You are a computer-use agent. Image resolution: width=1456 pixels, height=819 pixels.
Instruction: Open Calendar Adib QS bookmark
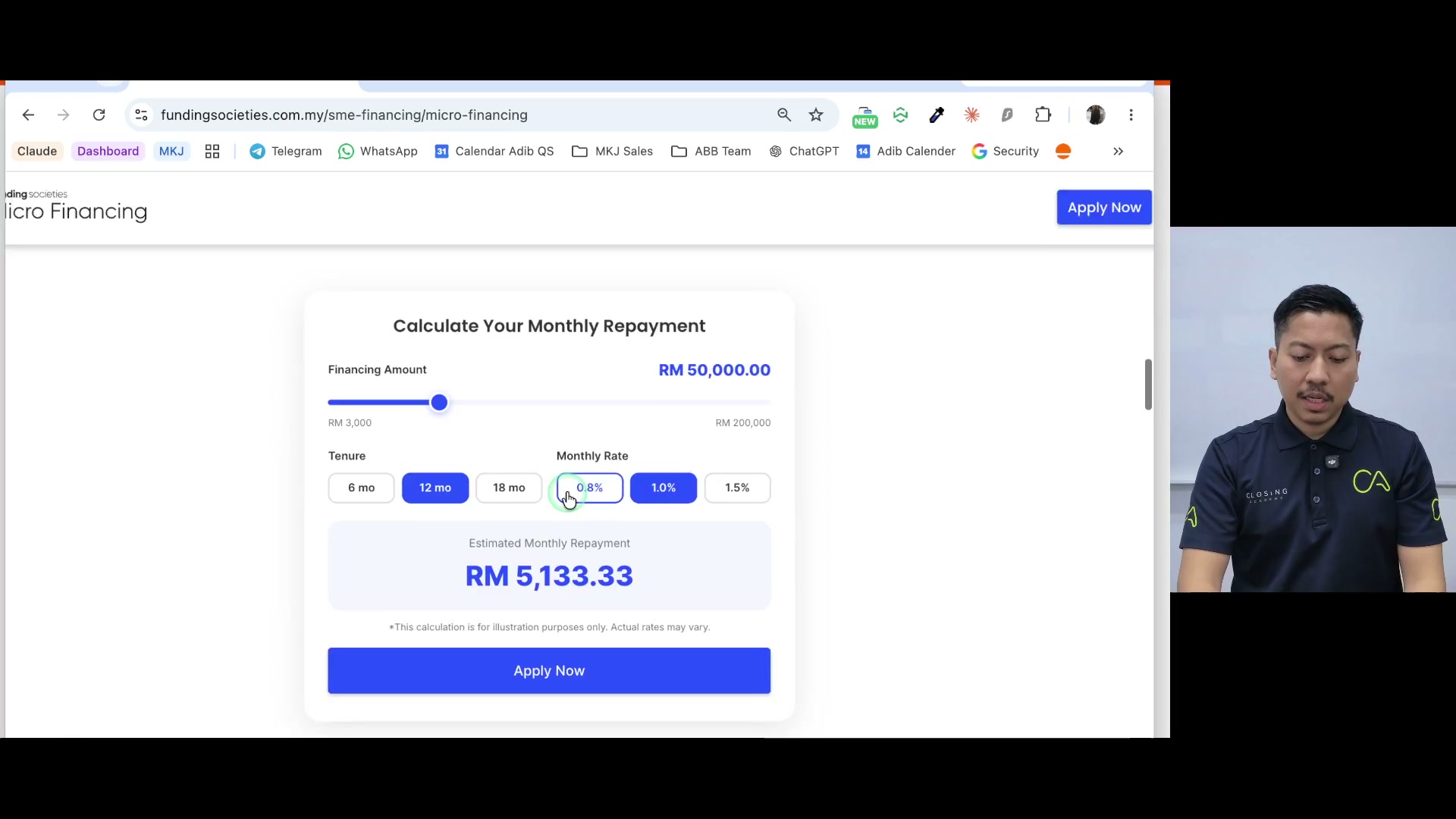coord(494,152)
